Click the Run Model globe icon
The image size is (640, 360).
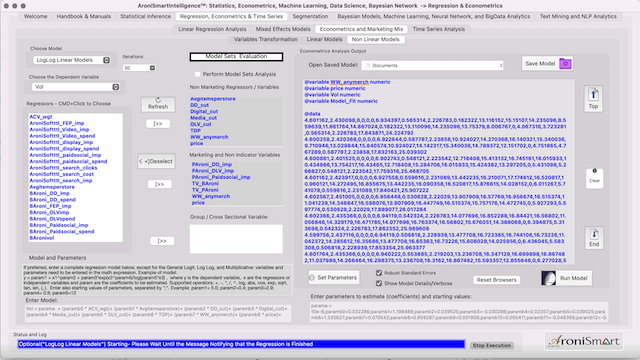point(548,278)
